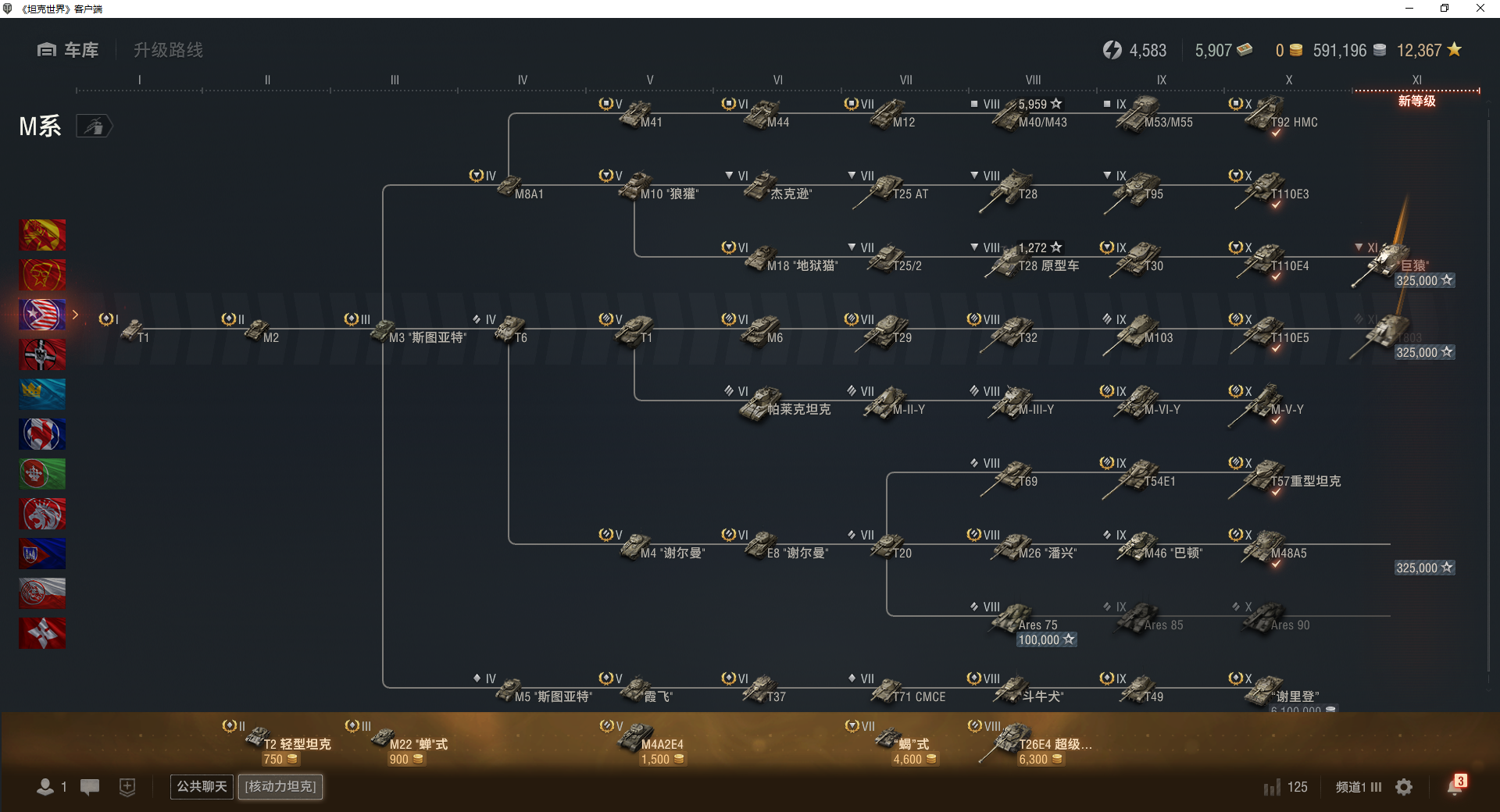Click the M系 tank collection icon
The height and width of the screenshot is (812, 1500).
click(95, 126)
